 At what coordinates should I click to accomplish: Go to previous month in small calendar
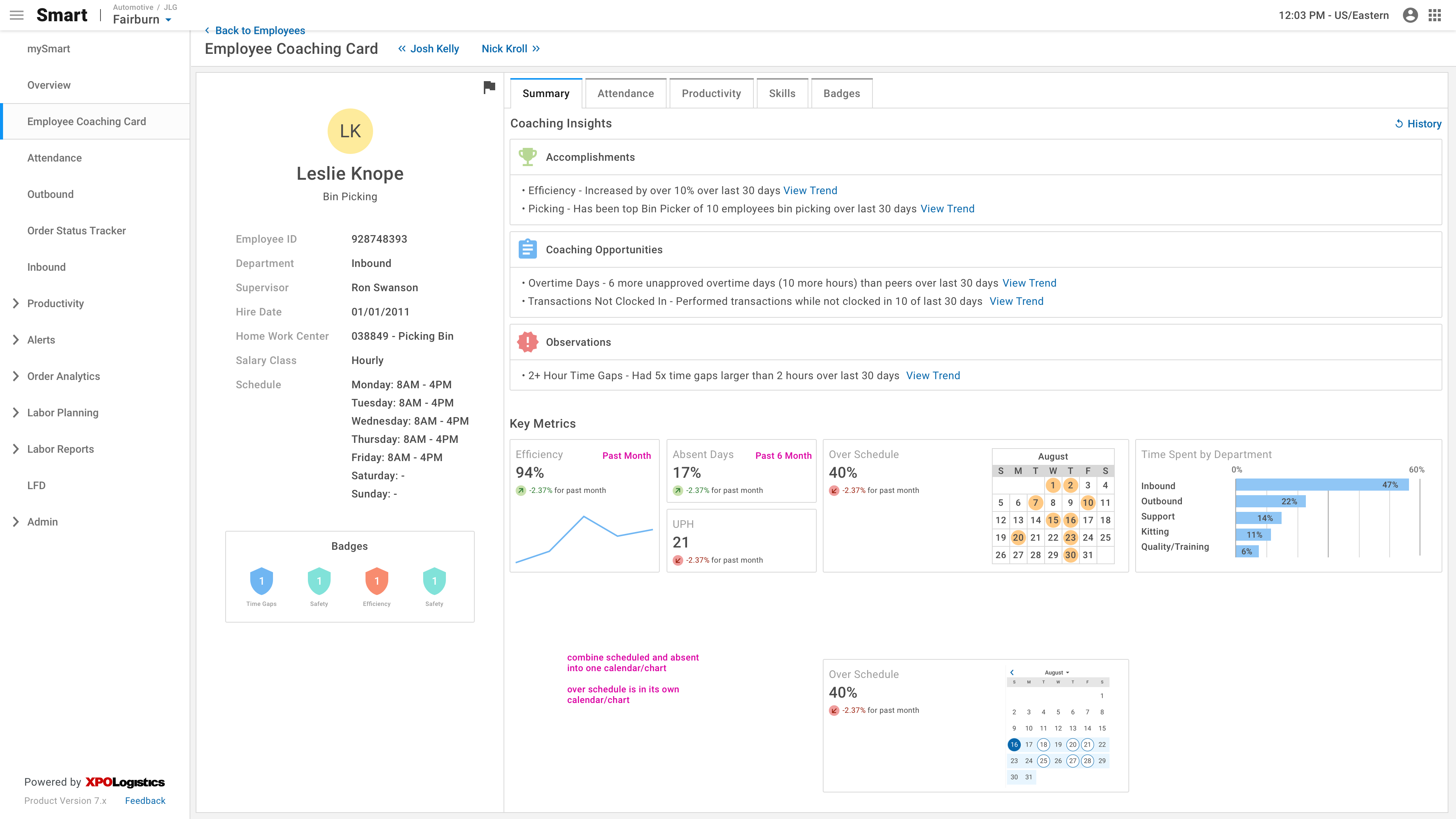[1012, 673]
